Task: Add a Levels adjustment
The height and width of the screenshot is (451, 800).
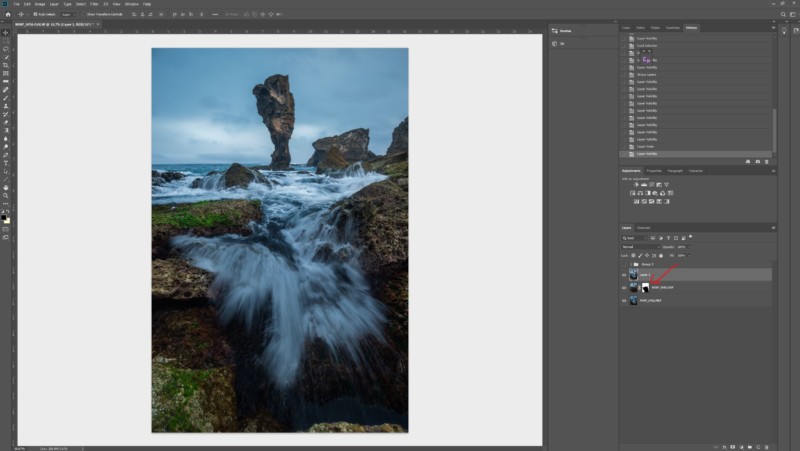Action: coord(644,185)
